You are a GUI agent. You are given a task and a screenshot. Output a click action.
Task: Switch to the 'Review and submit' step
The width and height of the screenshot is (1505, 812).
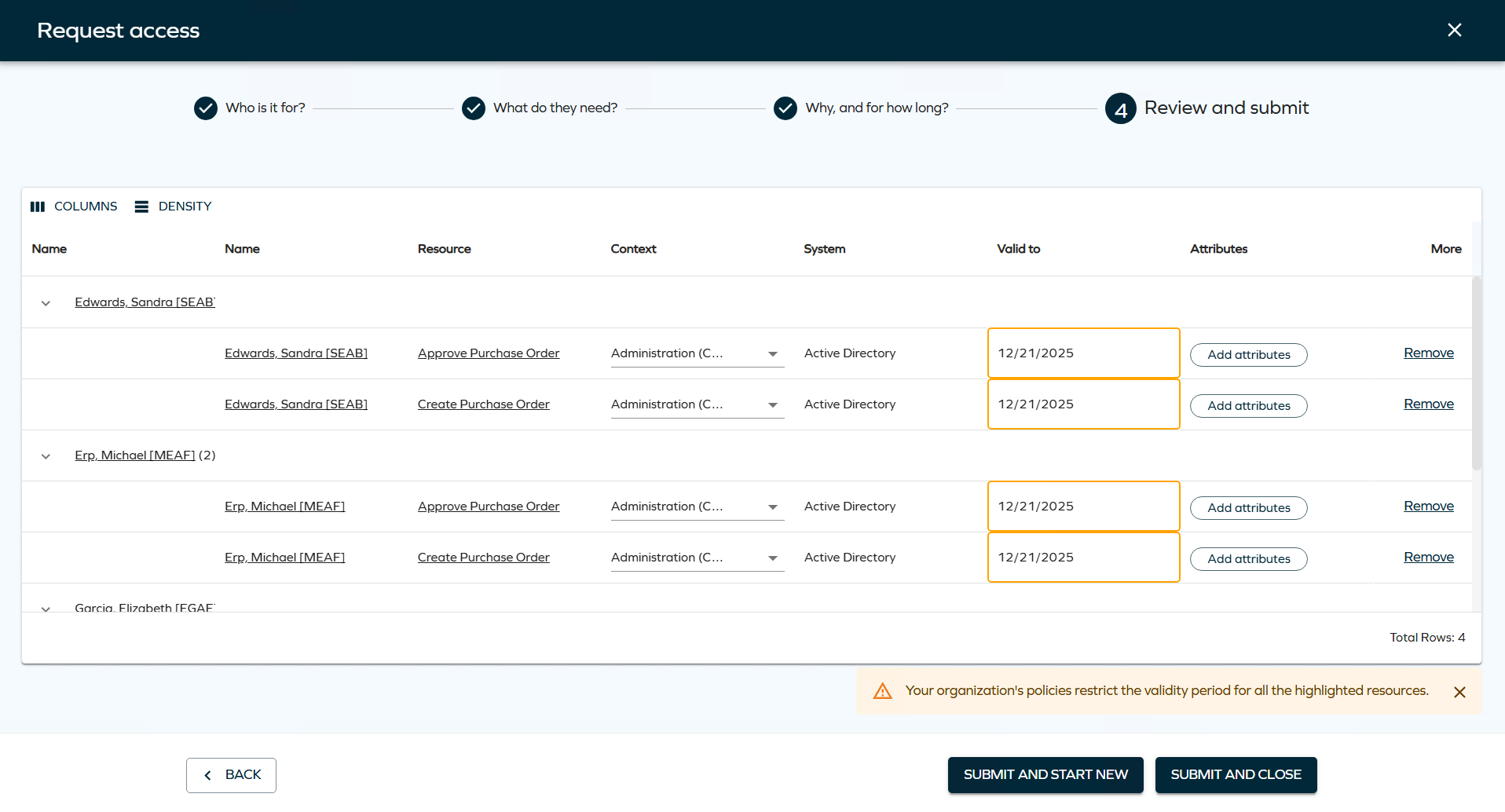pyautogui.click(x=1227, y=108)
